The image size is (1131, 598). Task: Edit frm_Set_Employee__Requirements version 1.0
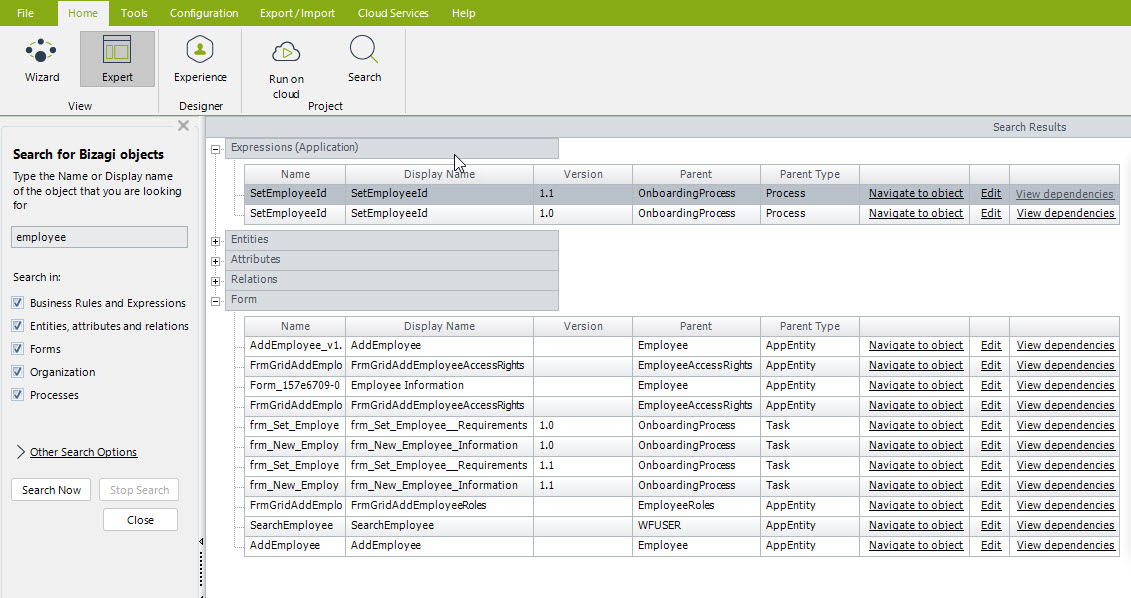[990, 426]
